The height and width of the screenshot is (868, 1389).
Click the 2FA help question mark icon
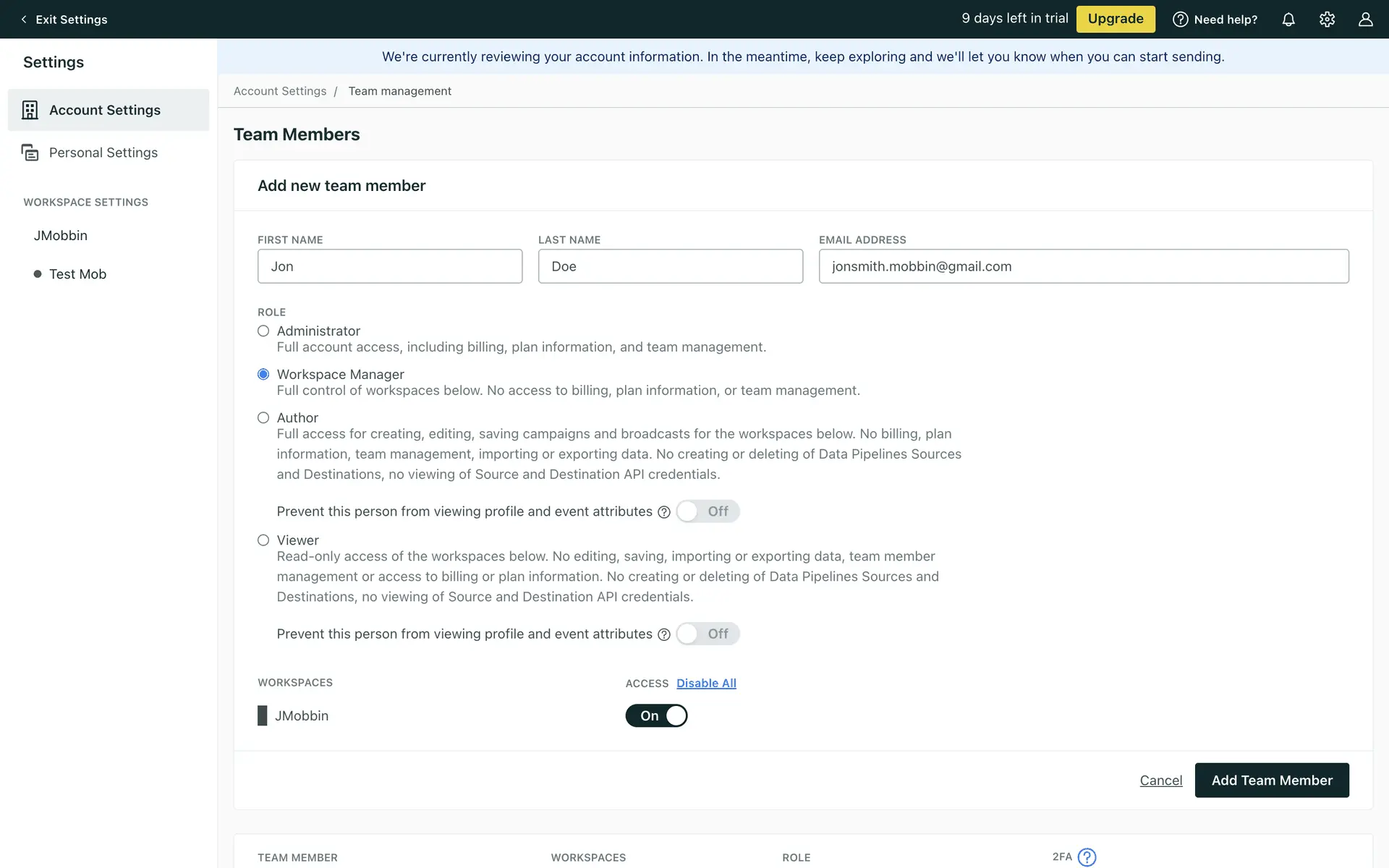point(1087,857)
